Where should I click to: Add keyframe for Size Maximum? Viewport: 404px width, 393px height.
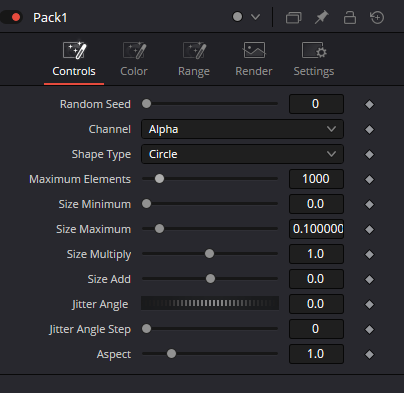[x=369, y=229]
